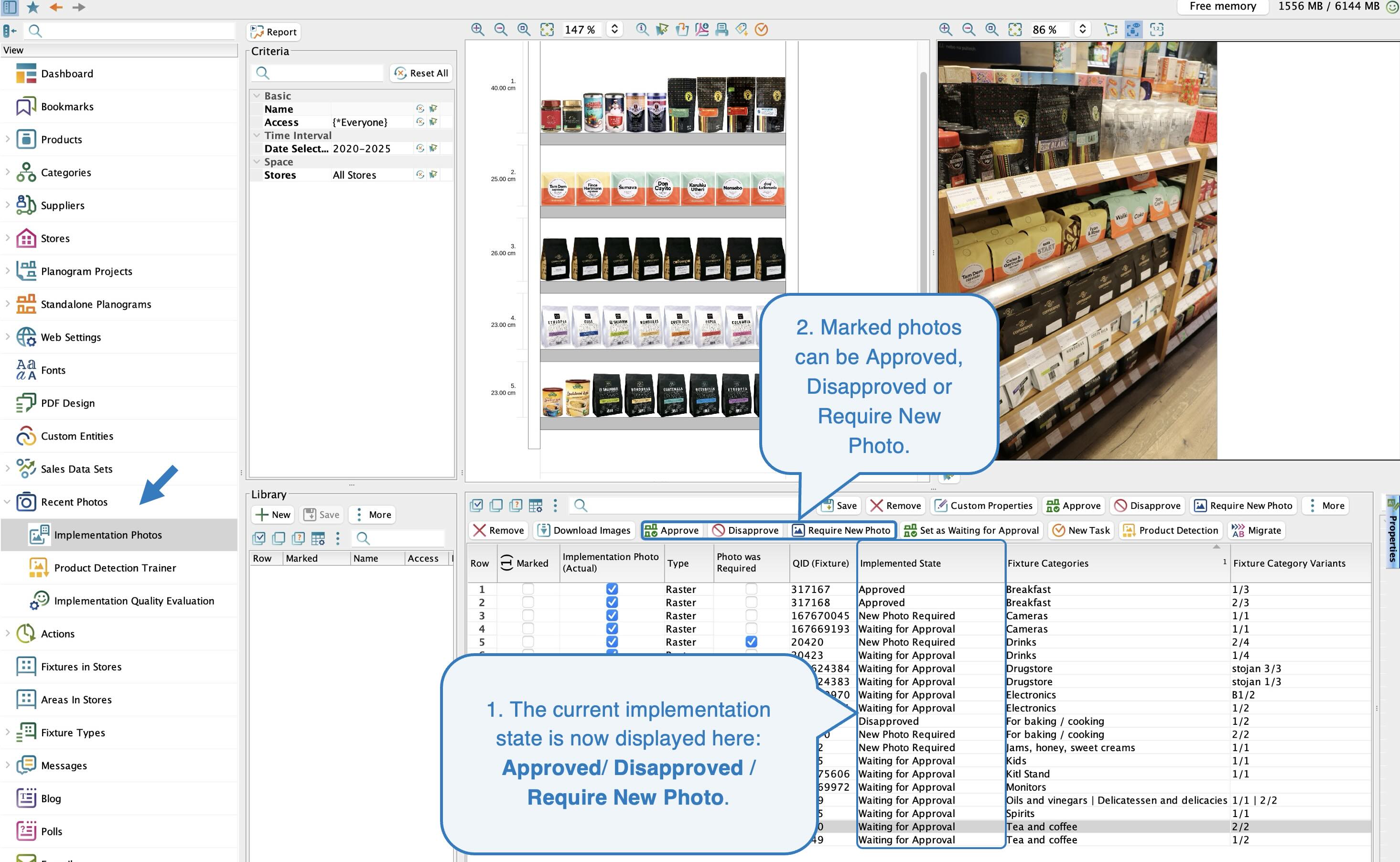1400x862 pixels.
Task: Zoom out on the planogram view
Action: [x=500, y=29]
